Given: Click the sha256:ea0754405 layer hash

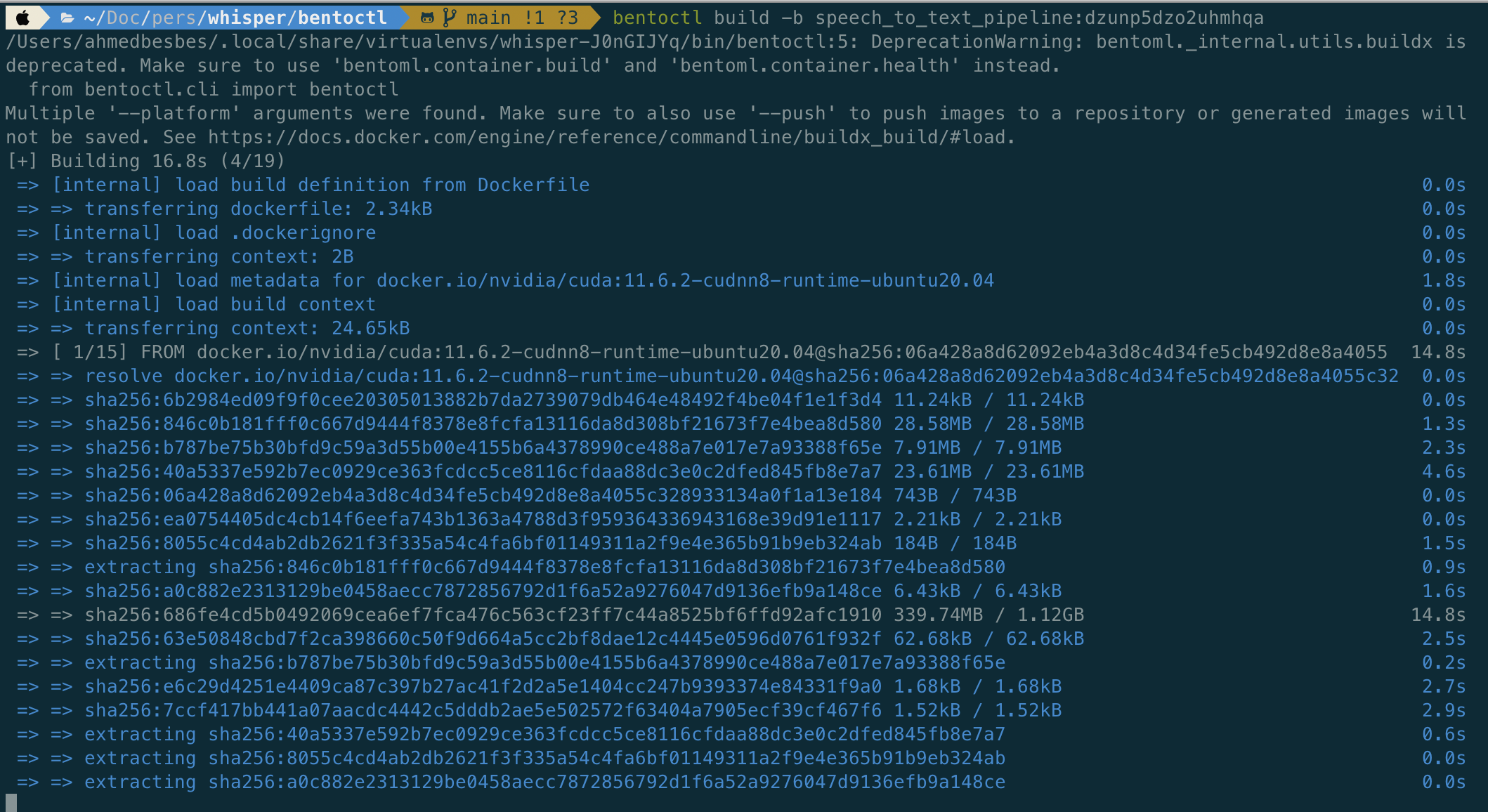Looking at the screenshot, I should 483,519.
